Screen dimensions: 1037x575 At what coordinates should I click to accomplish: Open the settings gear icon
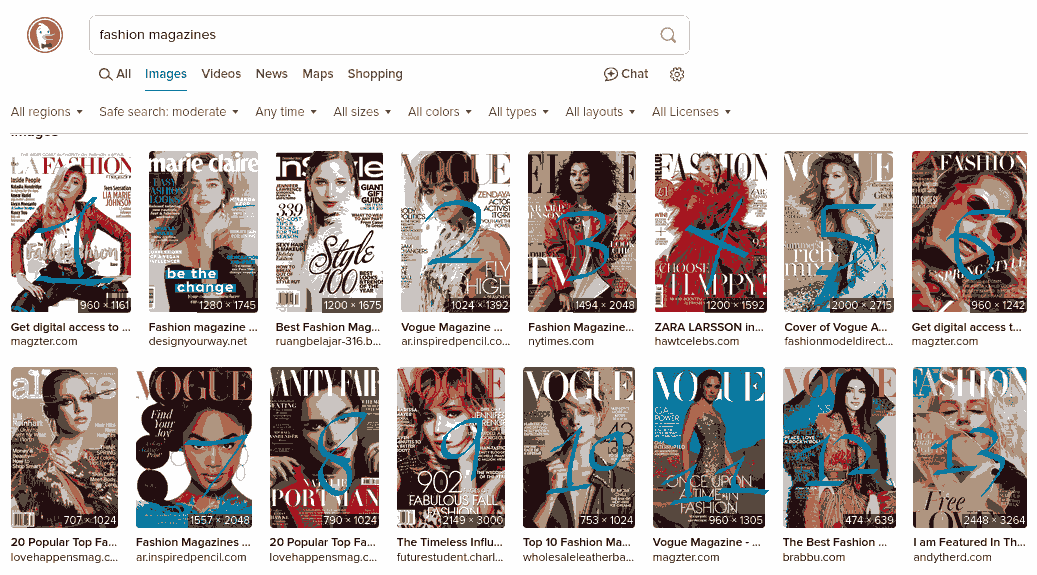tap(677, 74)
